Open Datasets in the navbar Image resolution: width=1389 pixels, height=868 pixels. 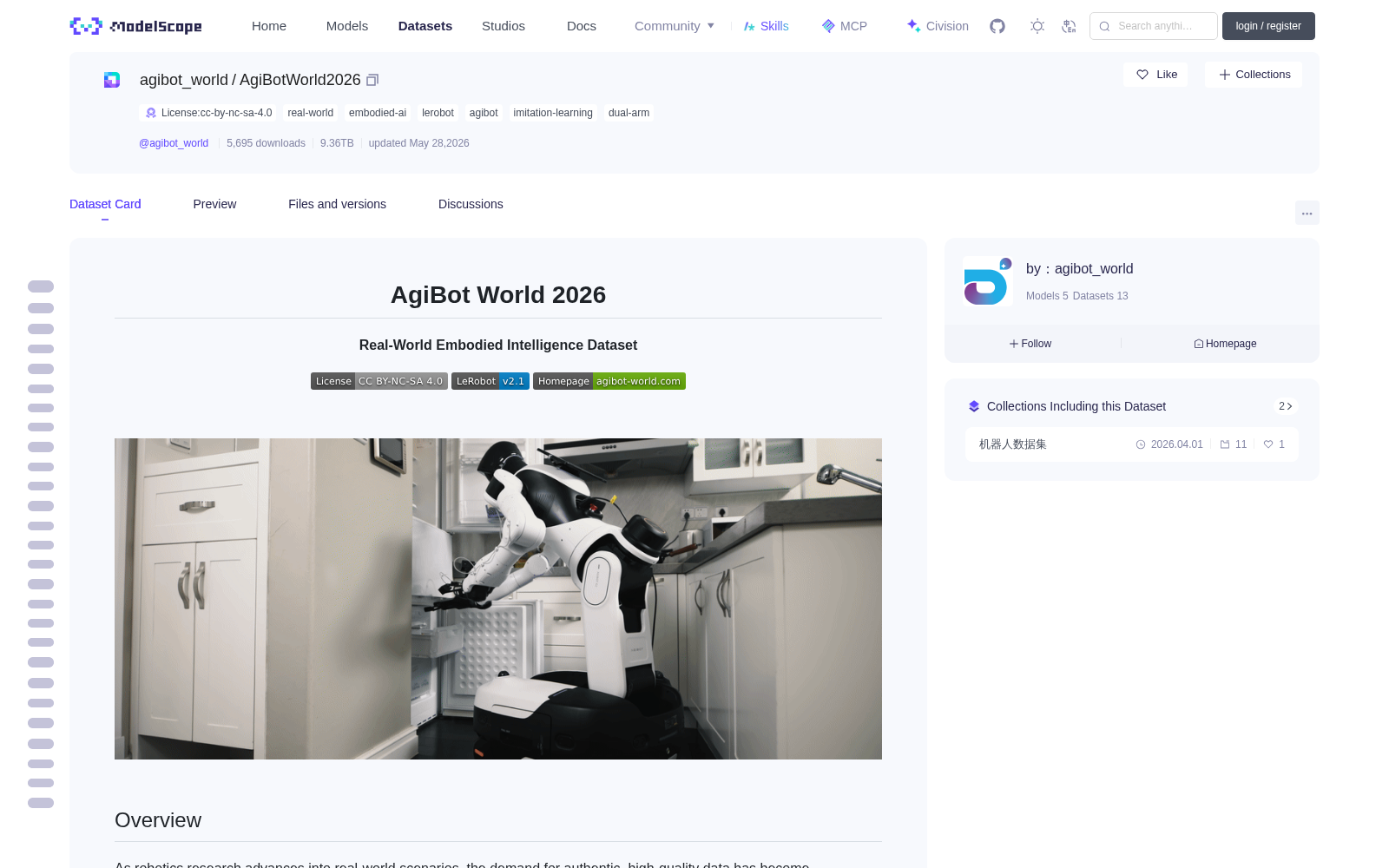(x=425, y=26)
